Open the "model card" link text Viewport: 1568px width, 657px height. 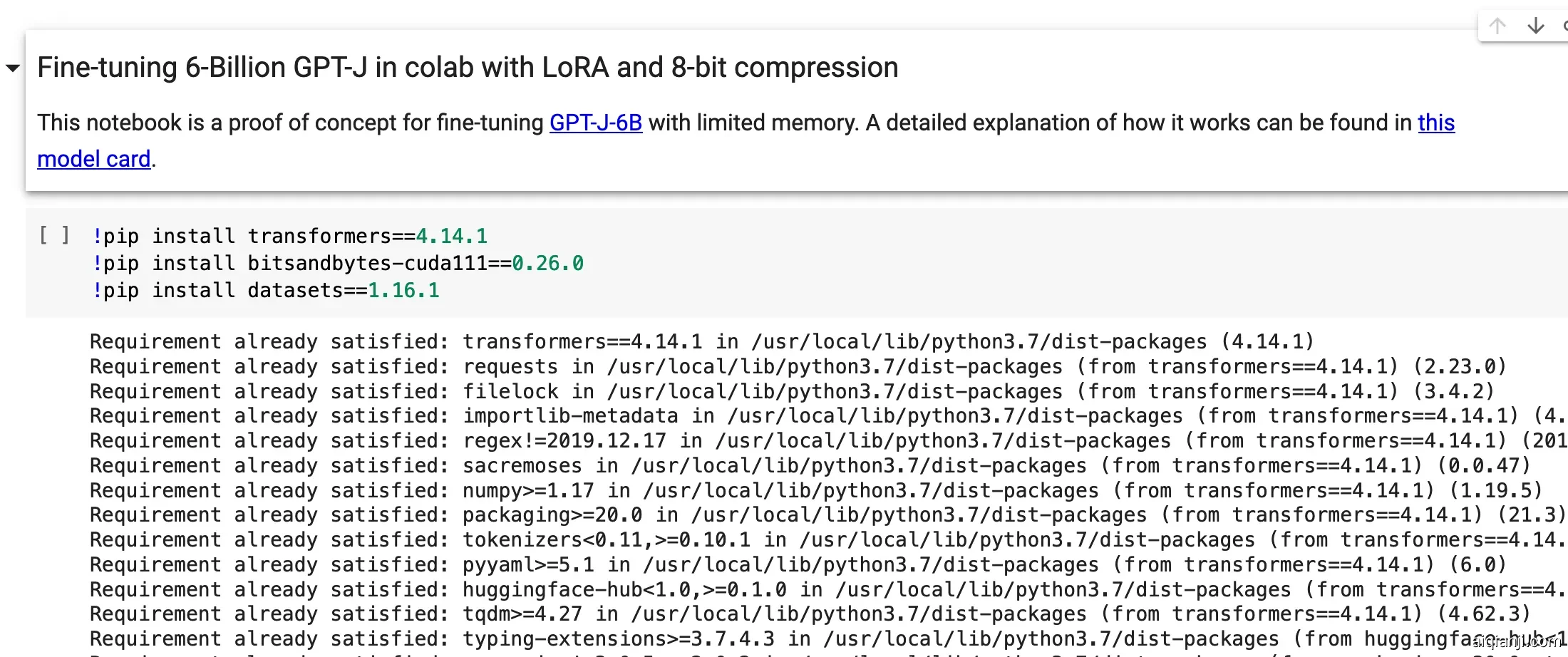(93, 159)
